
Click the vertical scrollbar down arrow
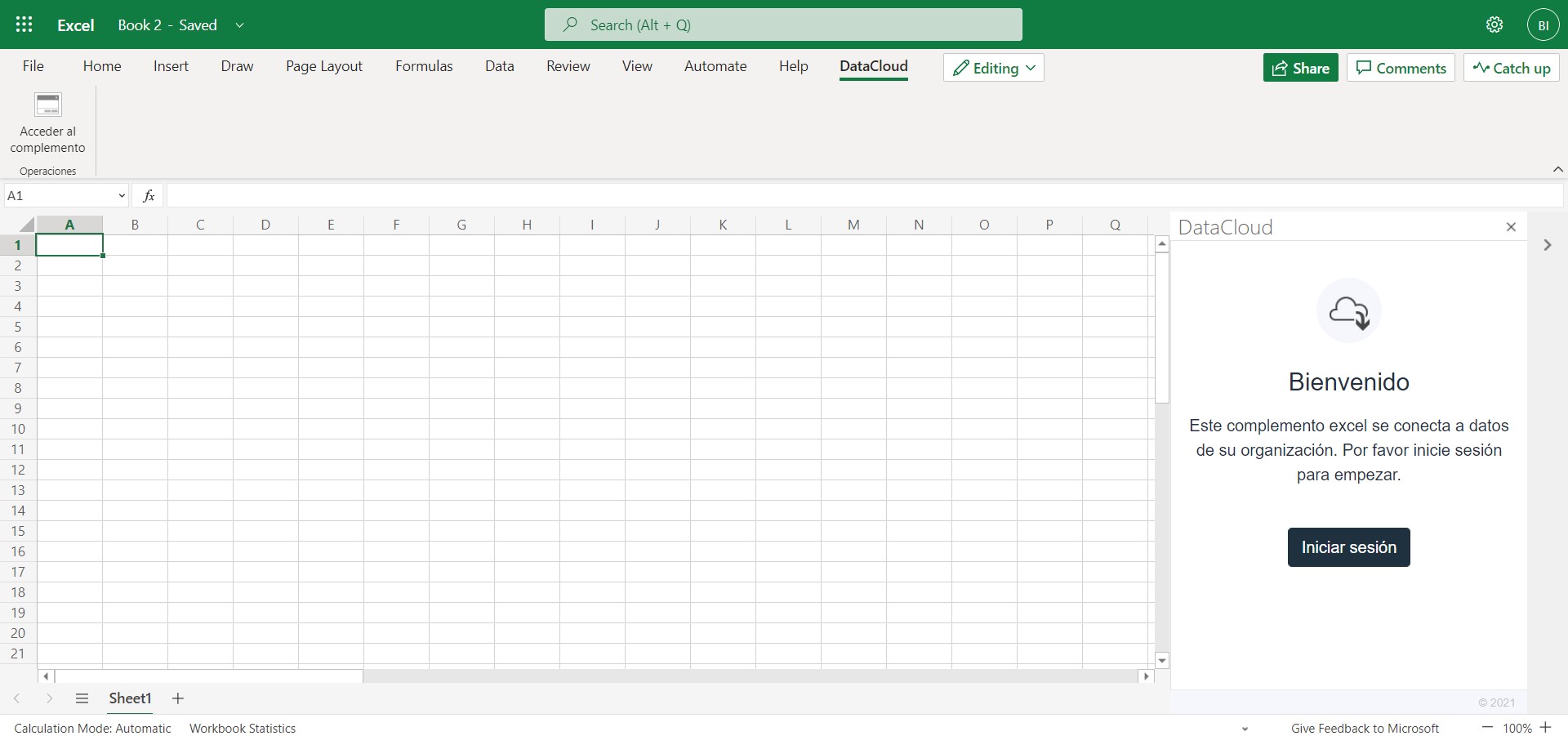coord(1162,660)
